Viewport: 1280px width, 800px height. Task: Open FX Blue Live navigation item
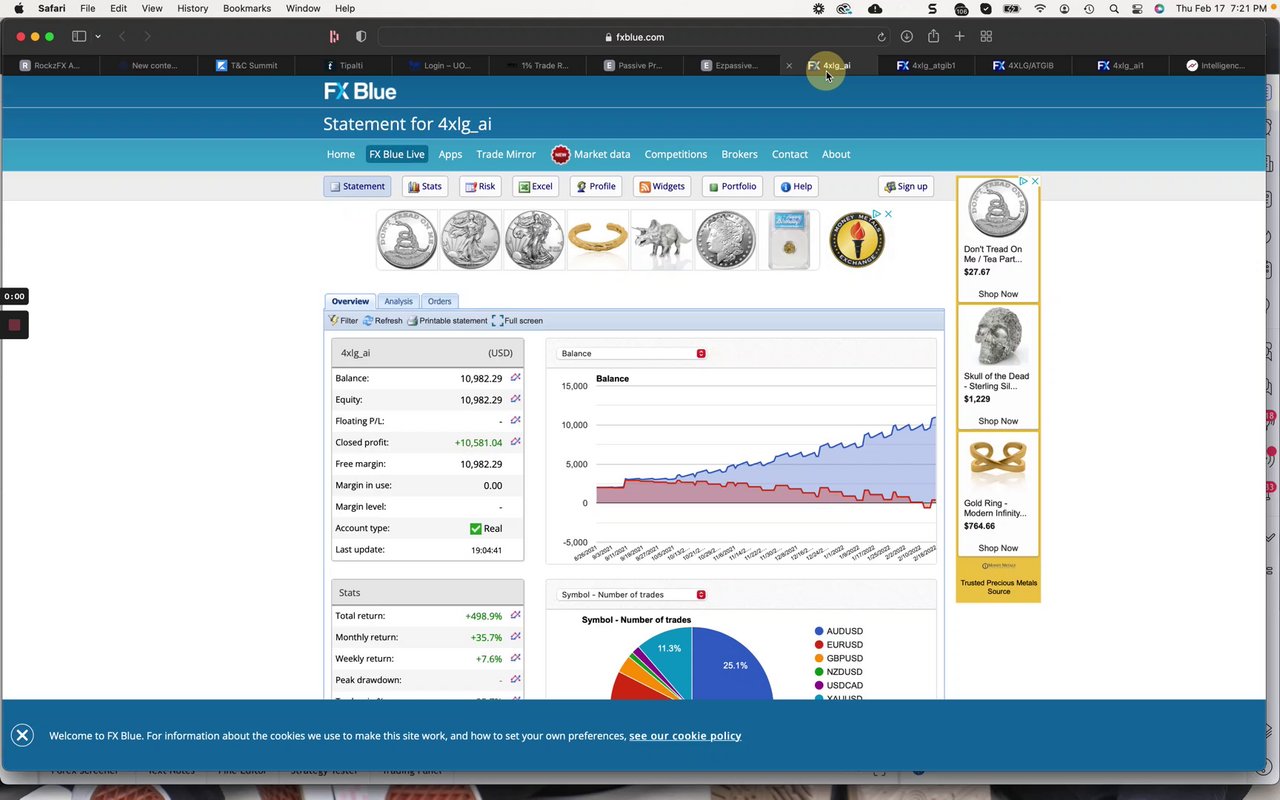(x=397, y=154)
